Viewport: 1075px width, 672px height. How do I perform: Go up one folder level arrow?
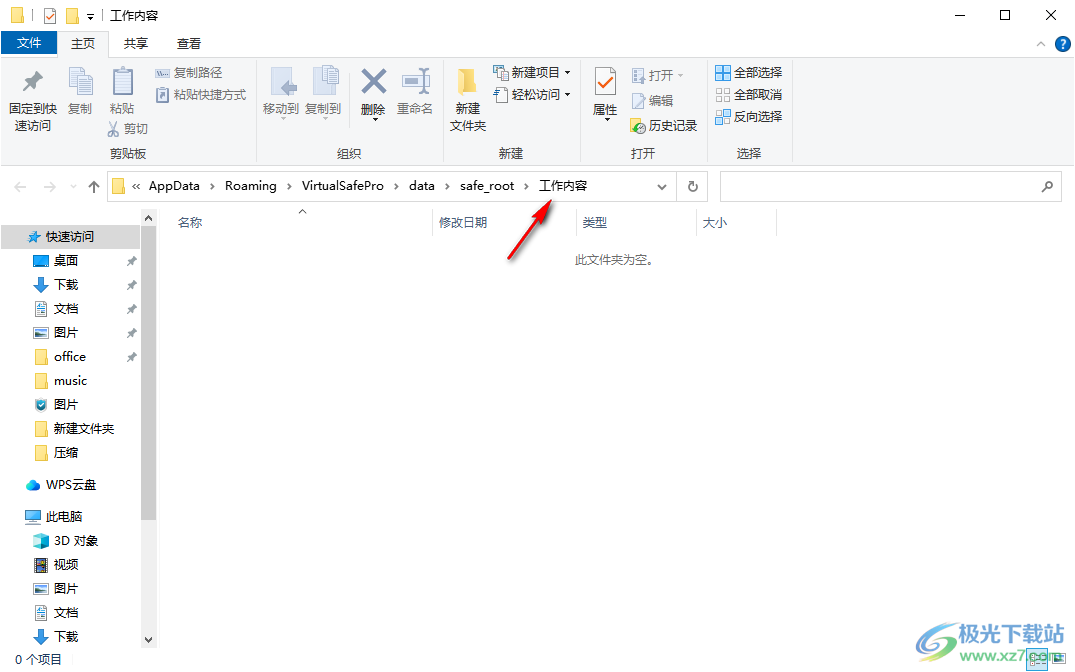pyautogui.click(x=94, y=187)
